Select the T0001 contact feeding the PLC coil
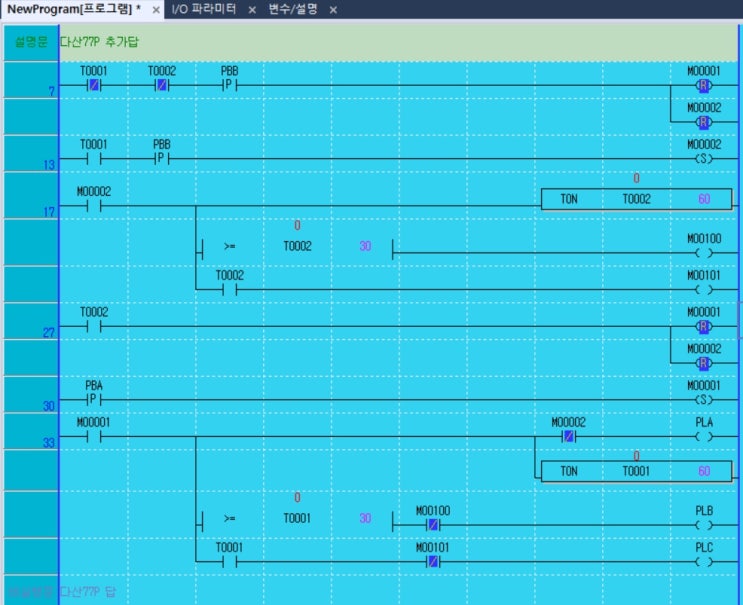 pos(230,562)
